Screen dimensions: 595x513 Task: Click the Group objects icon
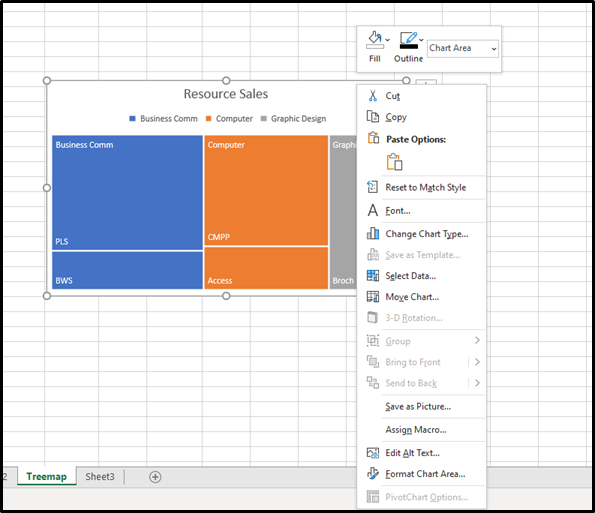373,340
